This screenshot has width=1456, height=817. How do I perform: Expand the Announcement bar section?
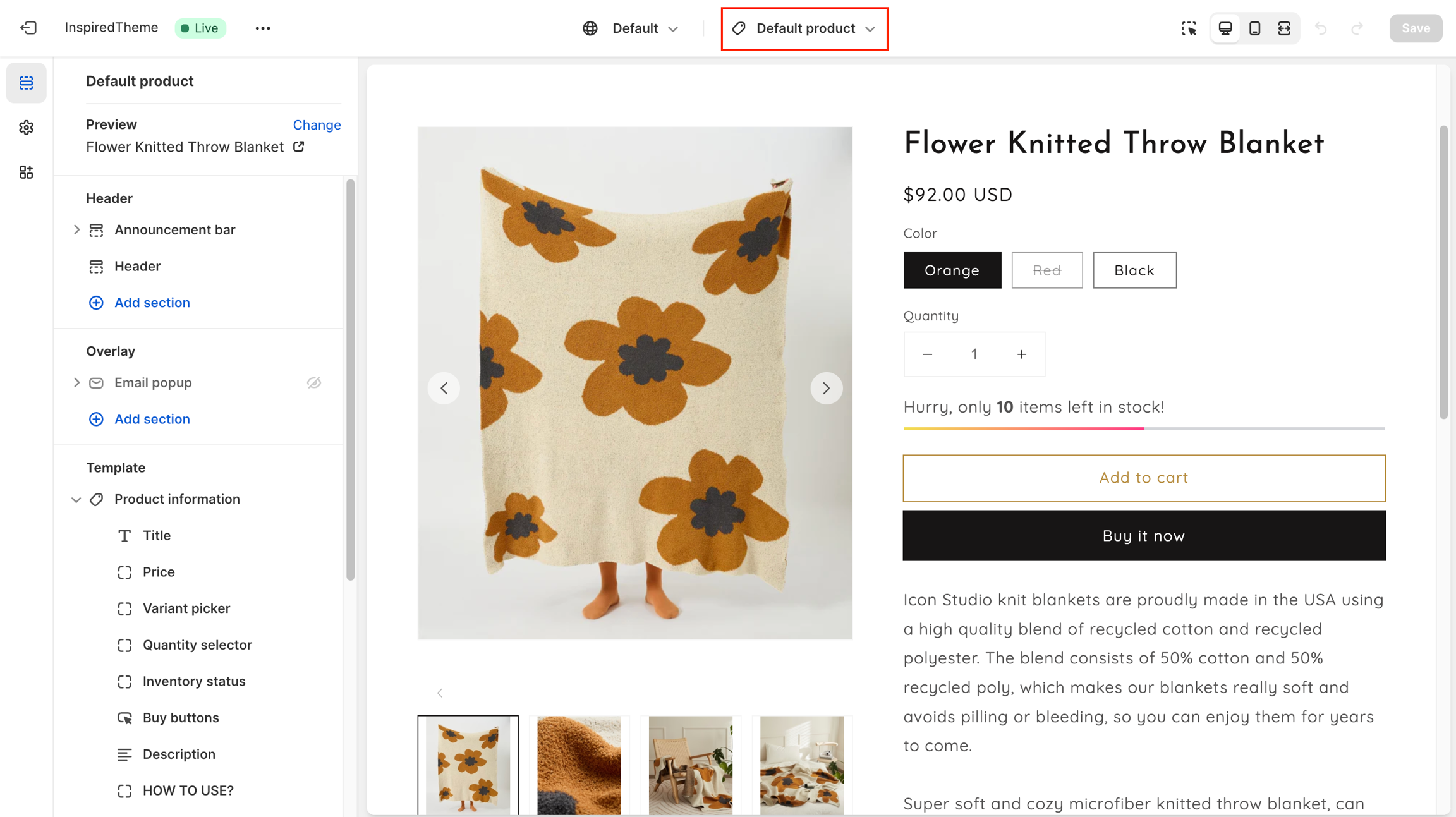click(76, 229)
